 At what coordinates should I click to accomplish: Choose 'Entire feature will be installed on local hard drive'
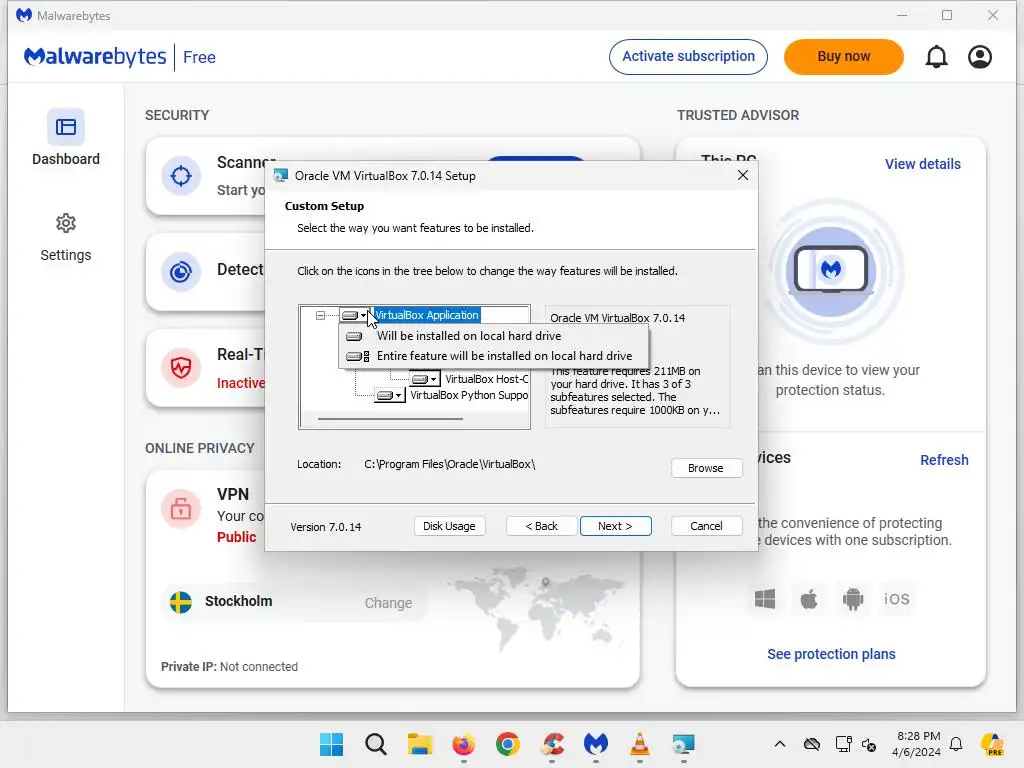[494, 356]
